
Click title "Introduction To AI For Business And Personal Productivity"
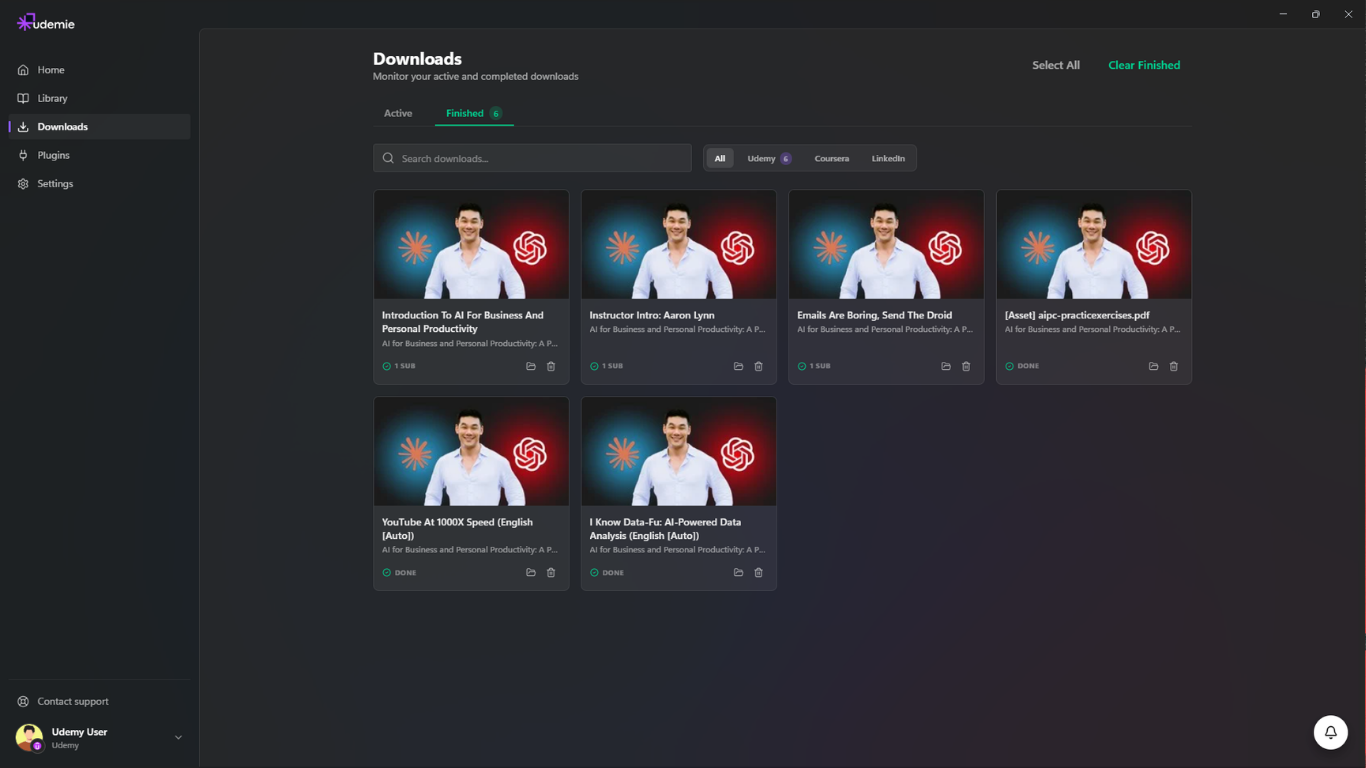463,322
